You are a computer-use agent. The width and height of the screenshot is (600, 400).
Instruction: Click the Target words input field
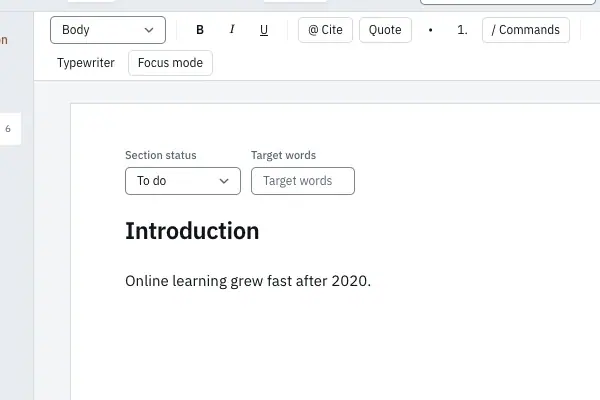pyautogui.click(x=303, y=181)
